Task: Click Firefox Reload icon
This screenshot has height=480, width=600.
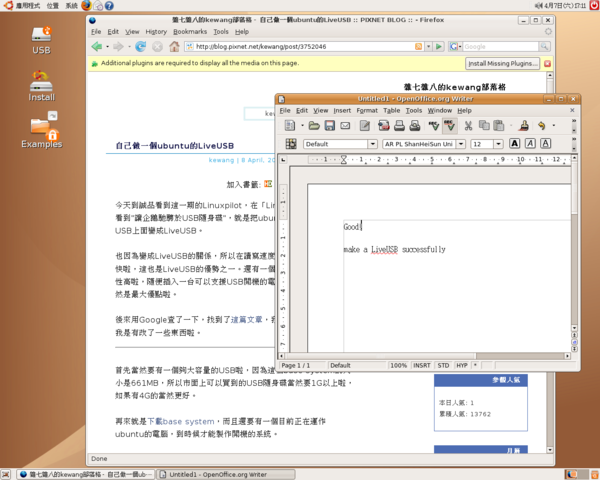Action: coord(140,47)
